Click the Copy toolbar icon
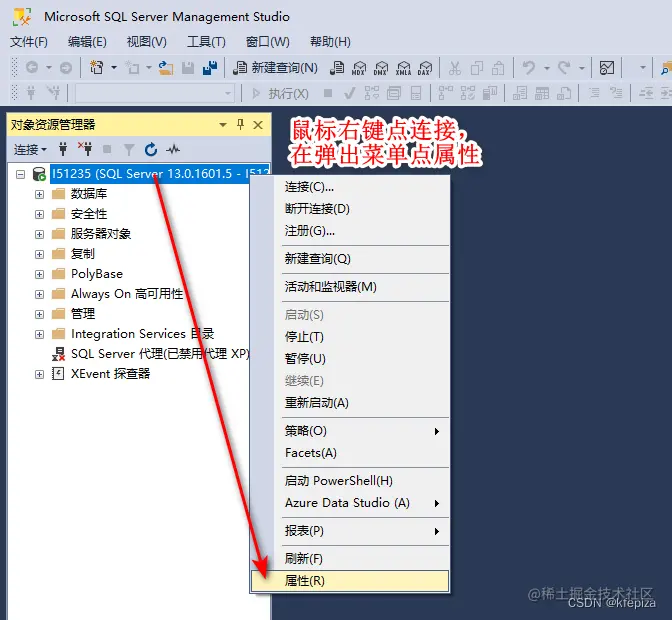 coord(477,68)
